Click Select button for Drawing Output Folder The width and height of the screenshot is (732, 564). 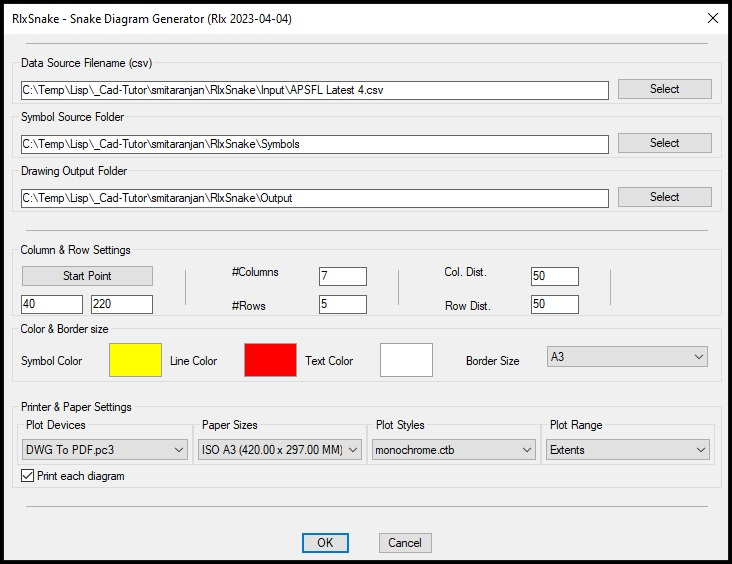coord(664,197)
